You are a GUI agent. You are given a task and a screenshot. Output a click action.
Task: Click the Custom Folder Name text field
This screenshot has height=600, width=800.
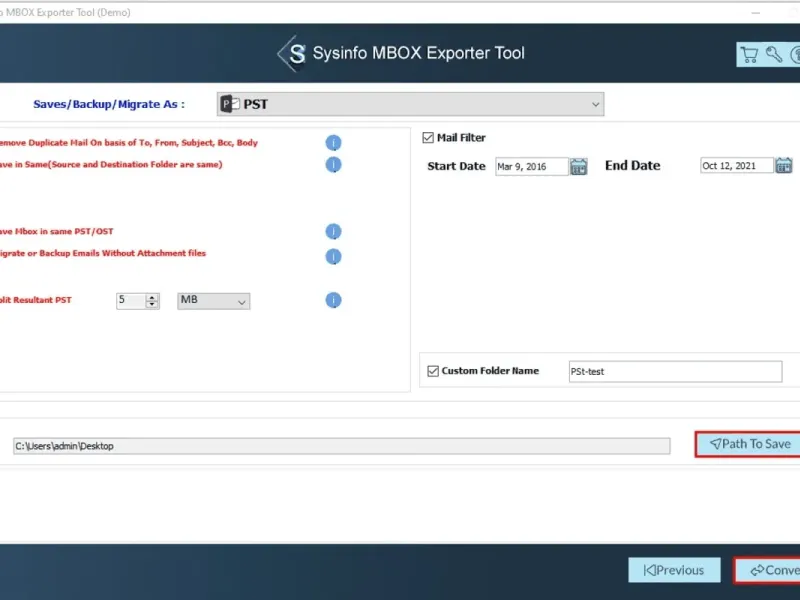point(675,371)
